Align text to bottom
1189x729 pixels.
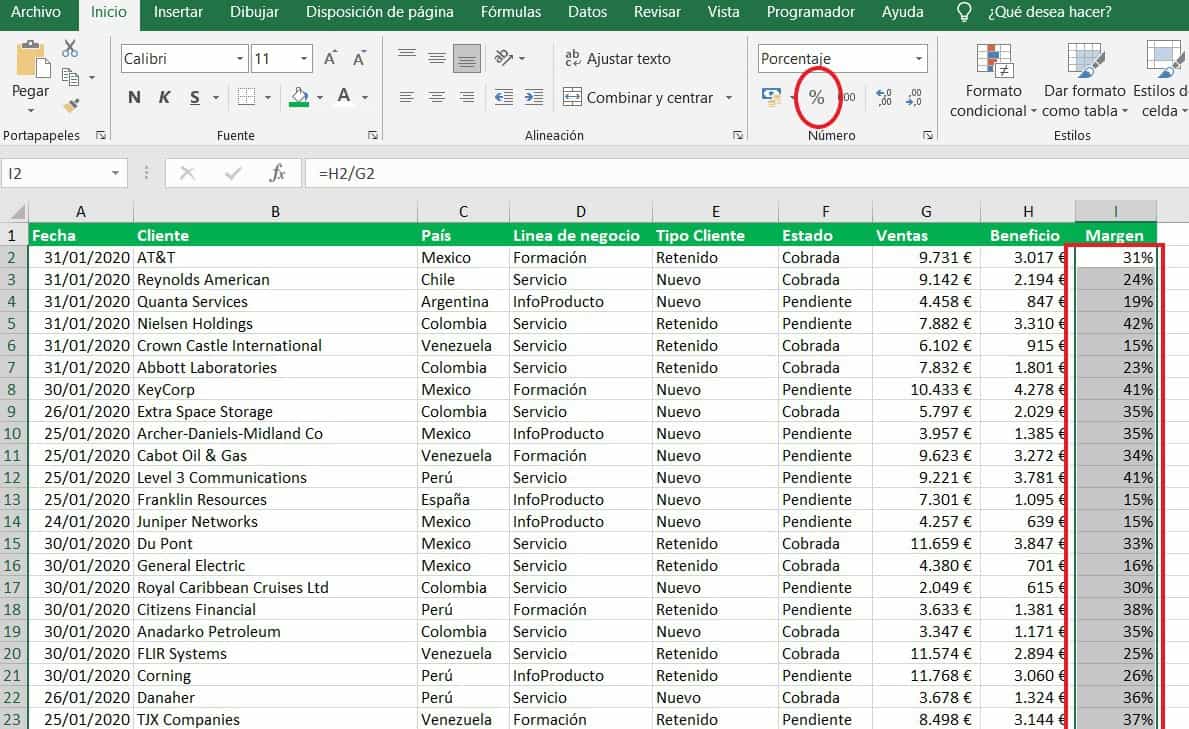pyautogui.click(x=467, y=59)
